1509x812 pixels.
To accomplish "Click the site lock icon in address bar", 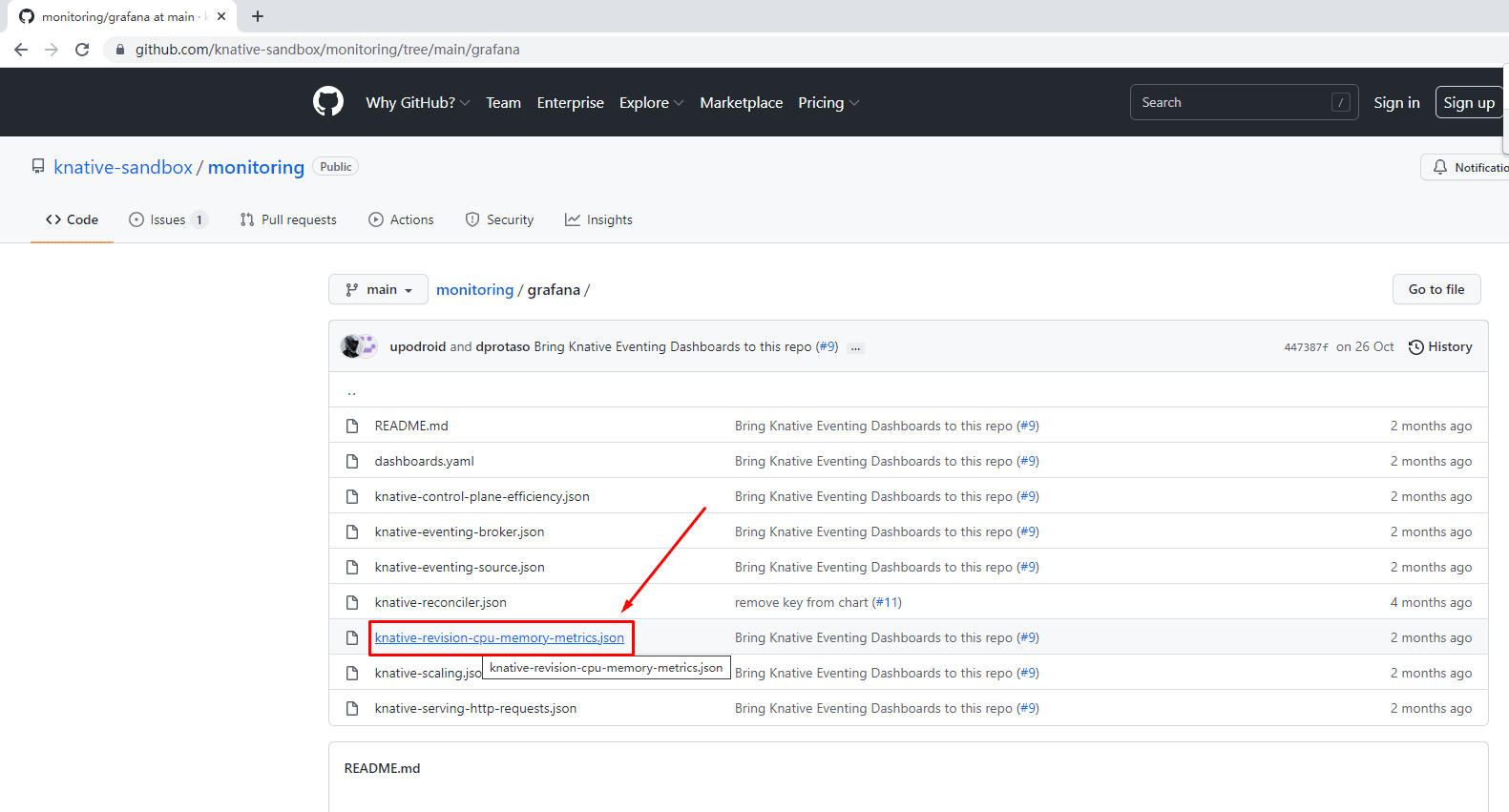I will pos(120,50).
